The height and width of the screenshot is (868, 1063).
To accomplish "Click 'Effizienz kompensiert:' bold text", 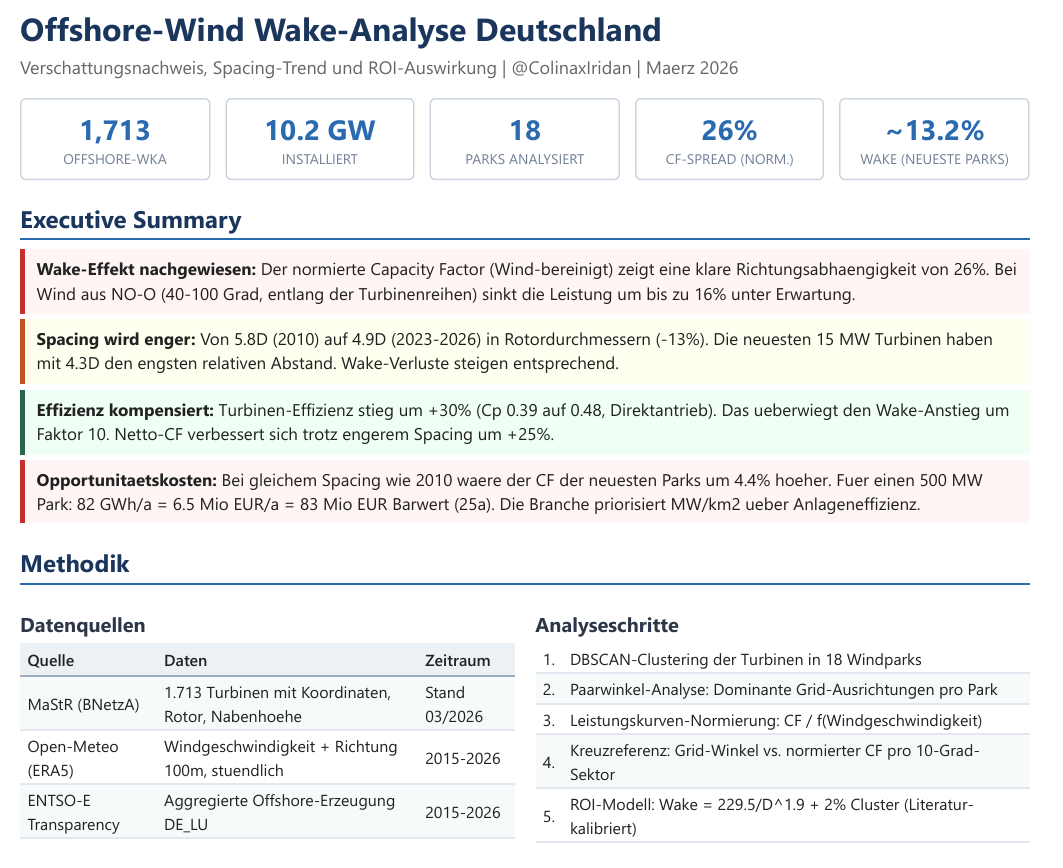I will 125,410.
